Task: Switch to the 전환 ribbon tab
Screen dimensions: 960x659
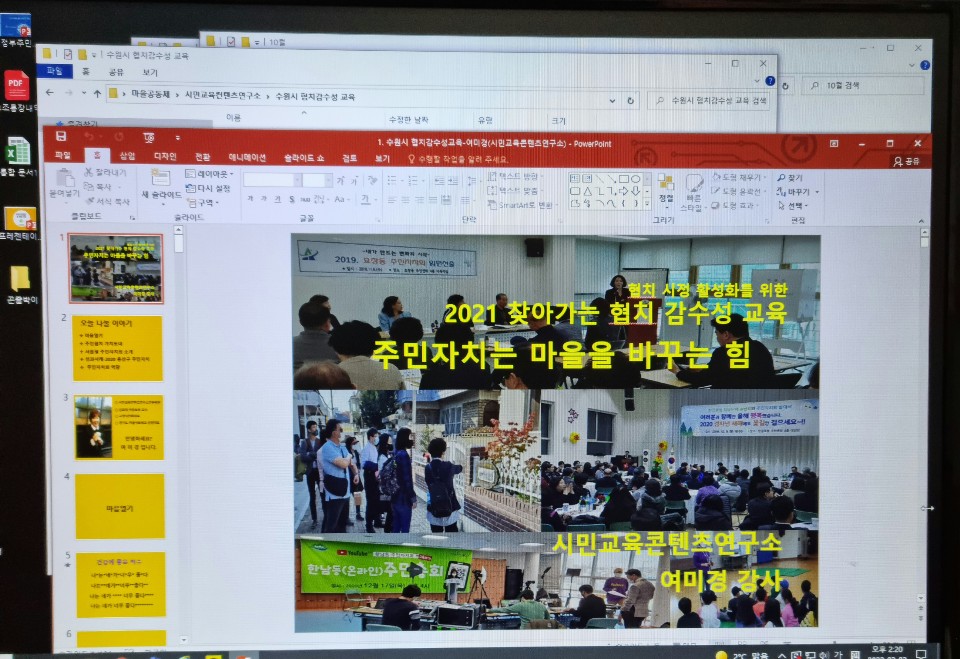Action: point(202,157)
